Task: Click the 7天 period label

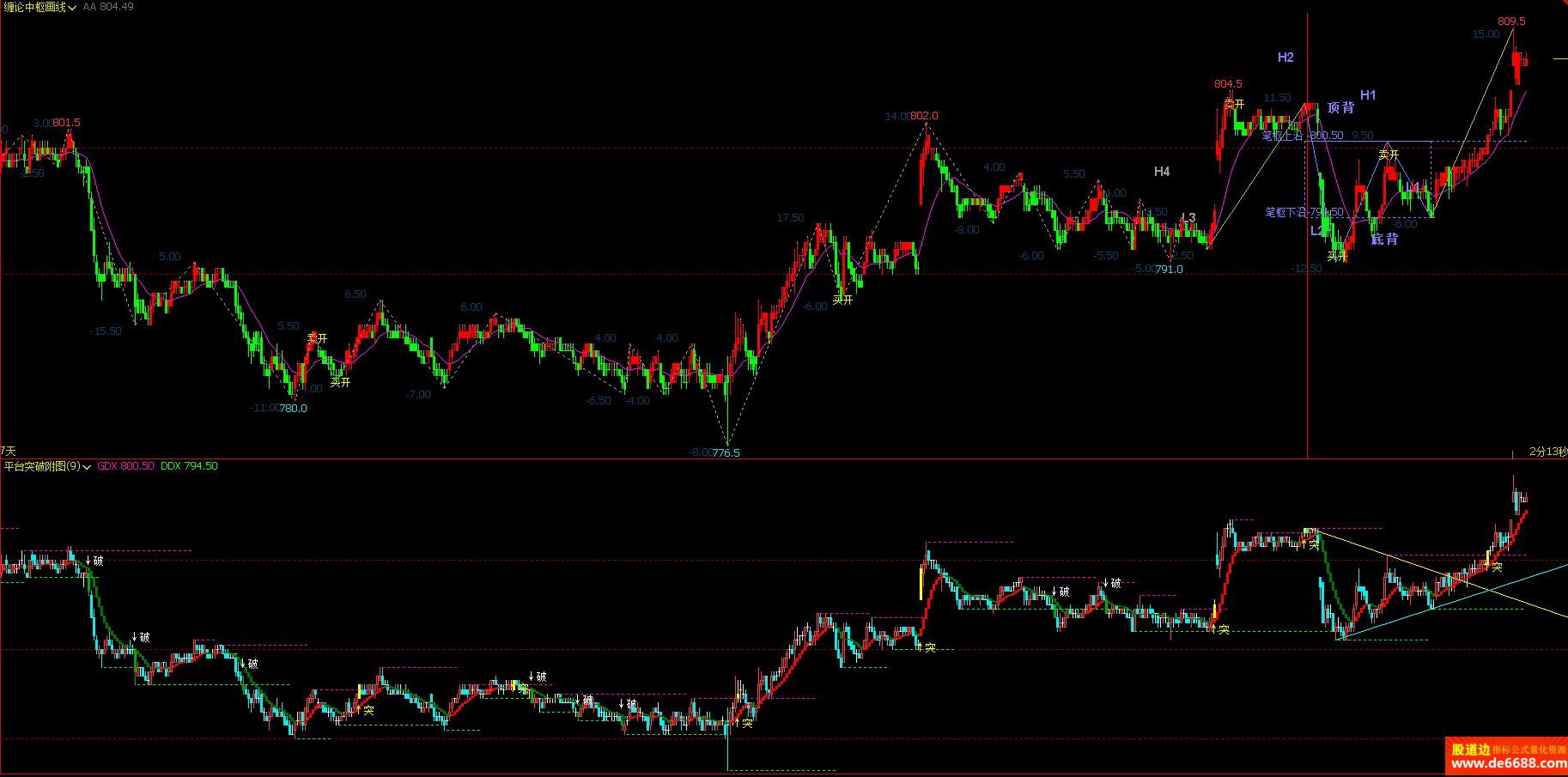Action: 9,451
